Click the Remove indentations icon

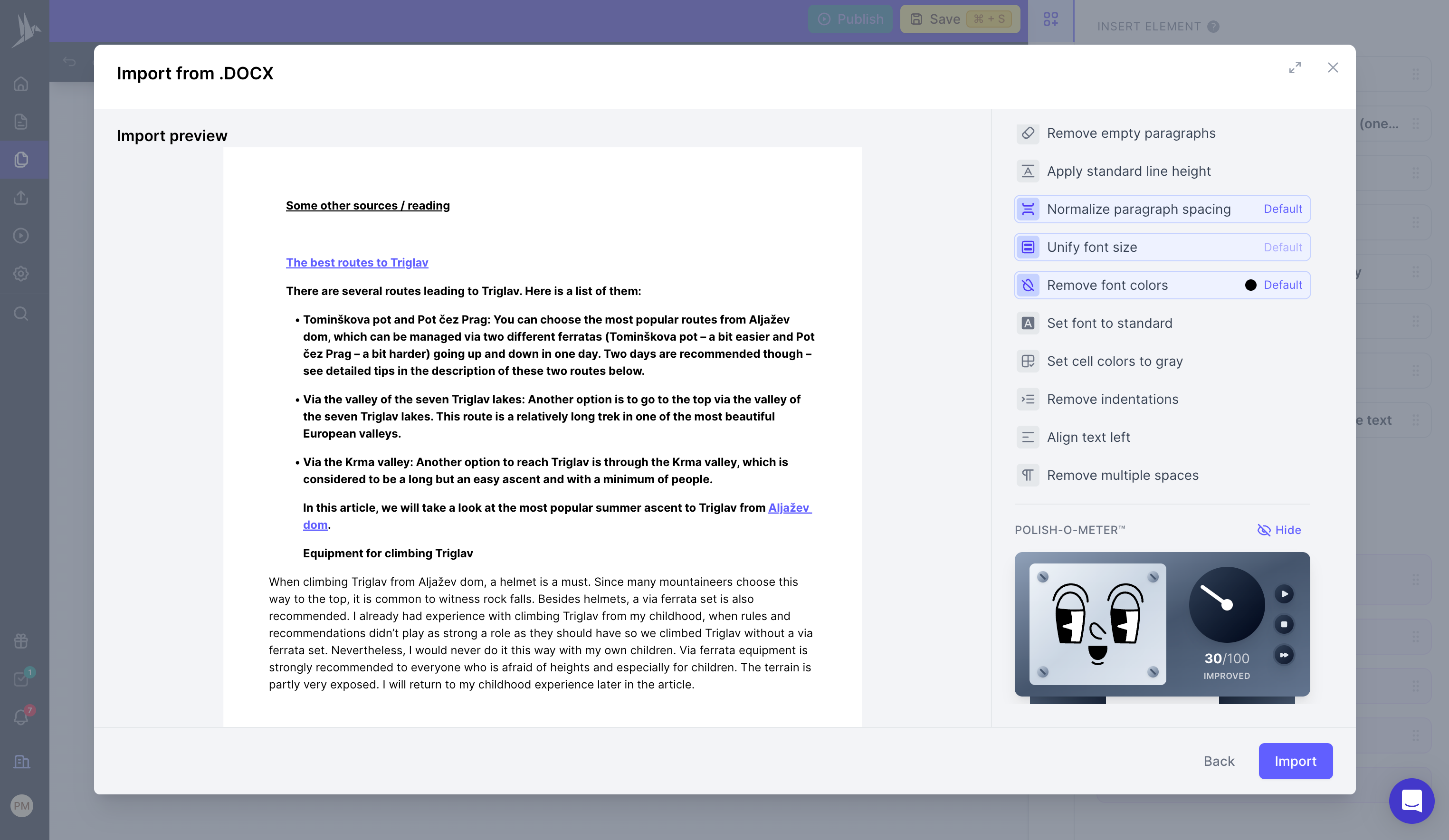click(x=1028, y=399)
